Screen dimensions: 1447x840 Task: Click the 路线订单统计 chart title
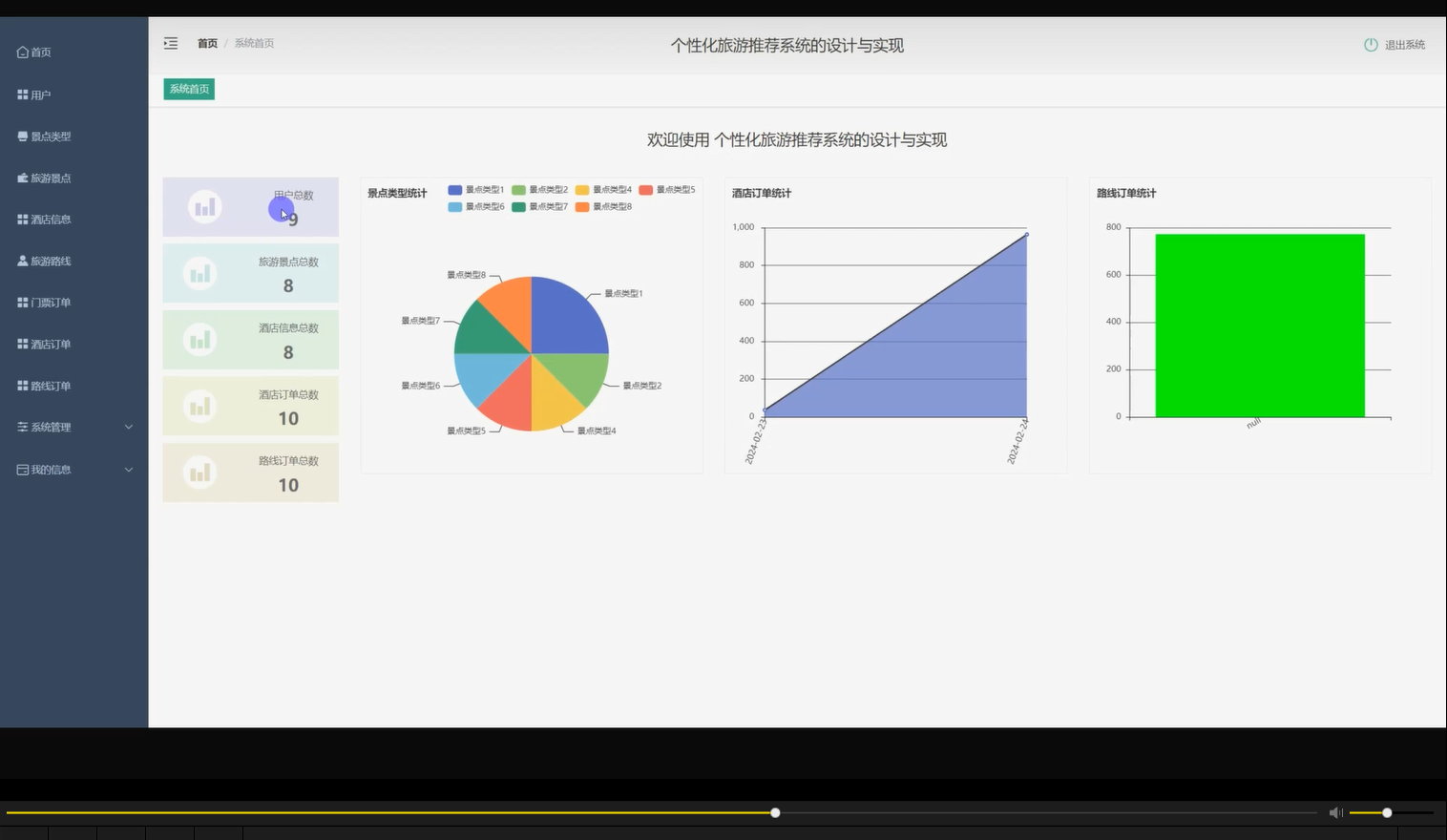(x=1126, y=193)
